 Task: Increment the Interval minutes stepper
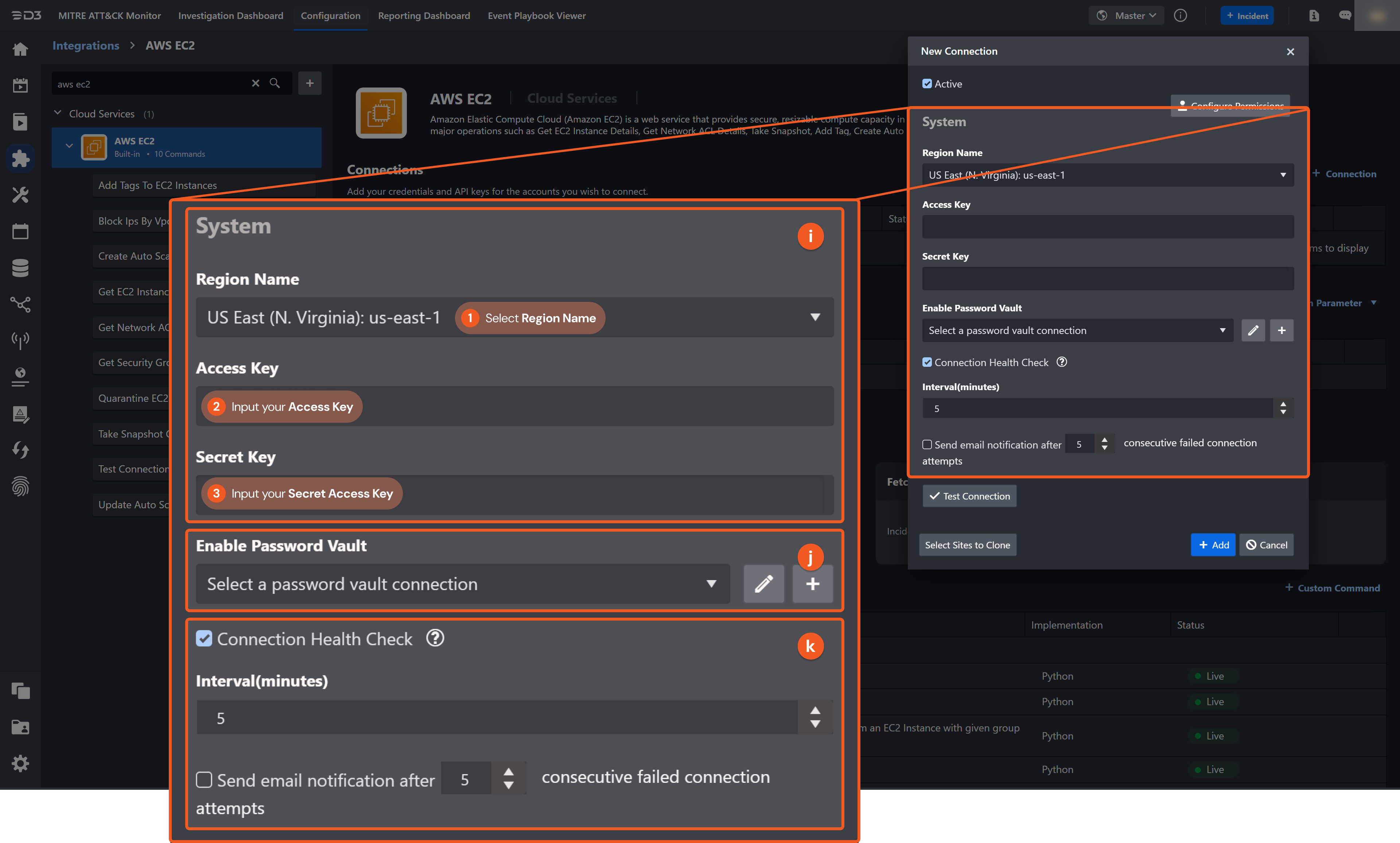1283,404
